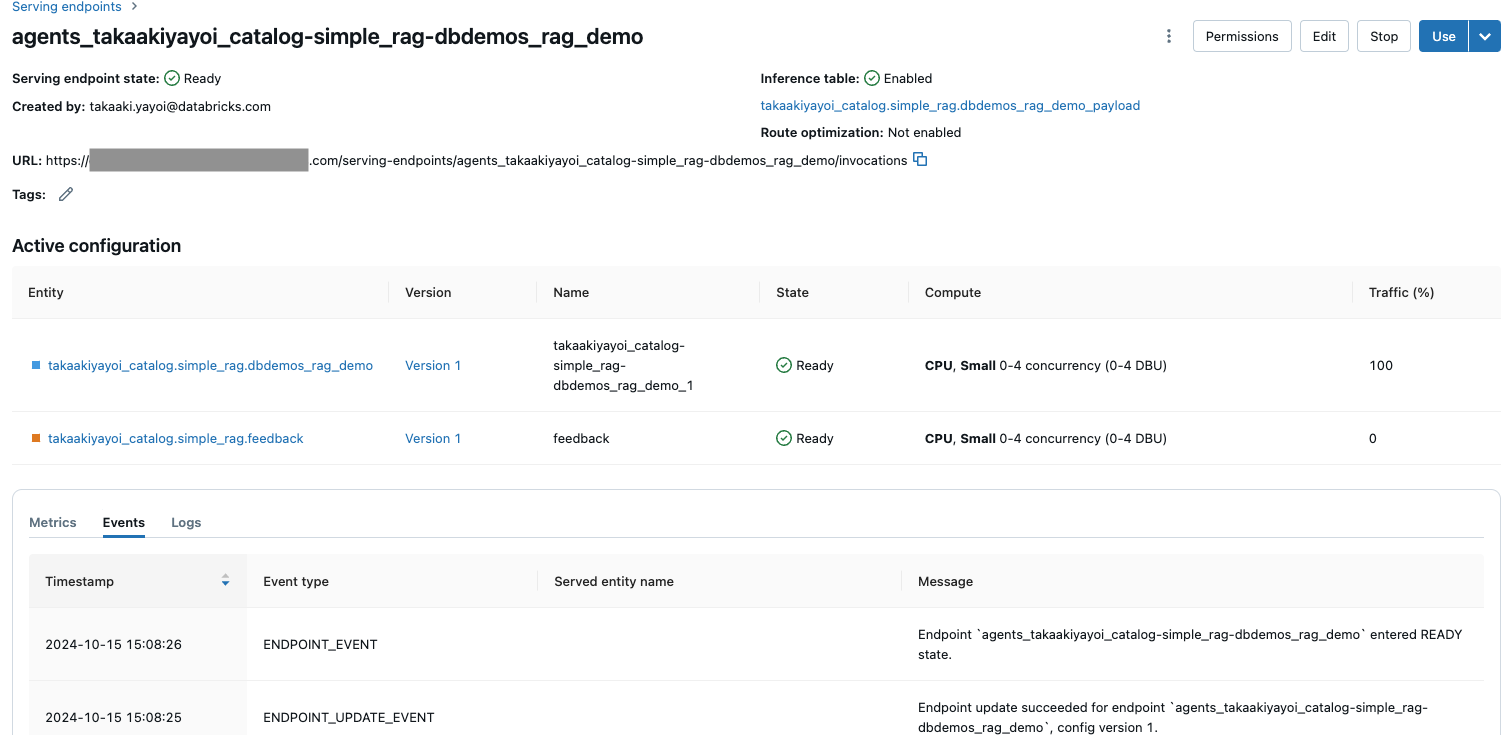Click the Use button
Image resolution: width=1506 pixels, height=735 pixels.
(x=1443, y=35)
